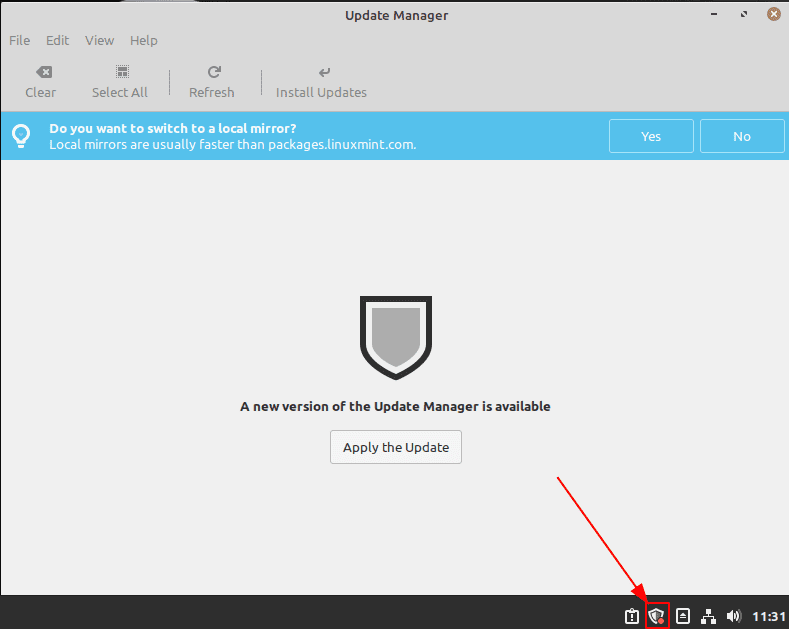The width and height of the screenshot is (789, 629).
Task: Click the Select All toolbar icon
Action: click(x=122, y=72)
